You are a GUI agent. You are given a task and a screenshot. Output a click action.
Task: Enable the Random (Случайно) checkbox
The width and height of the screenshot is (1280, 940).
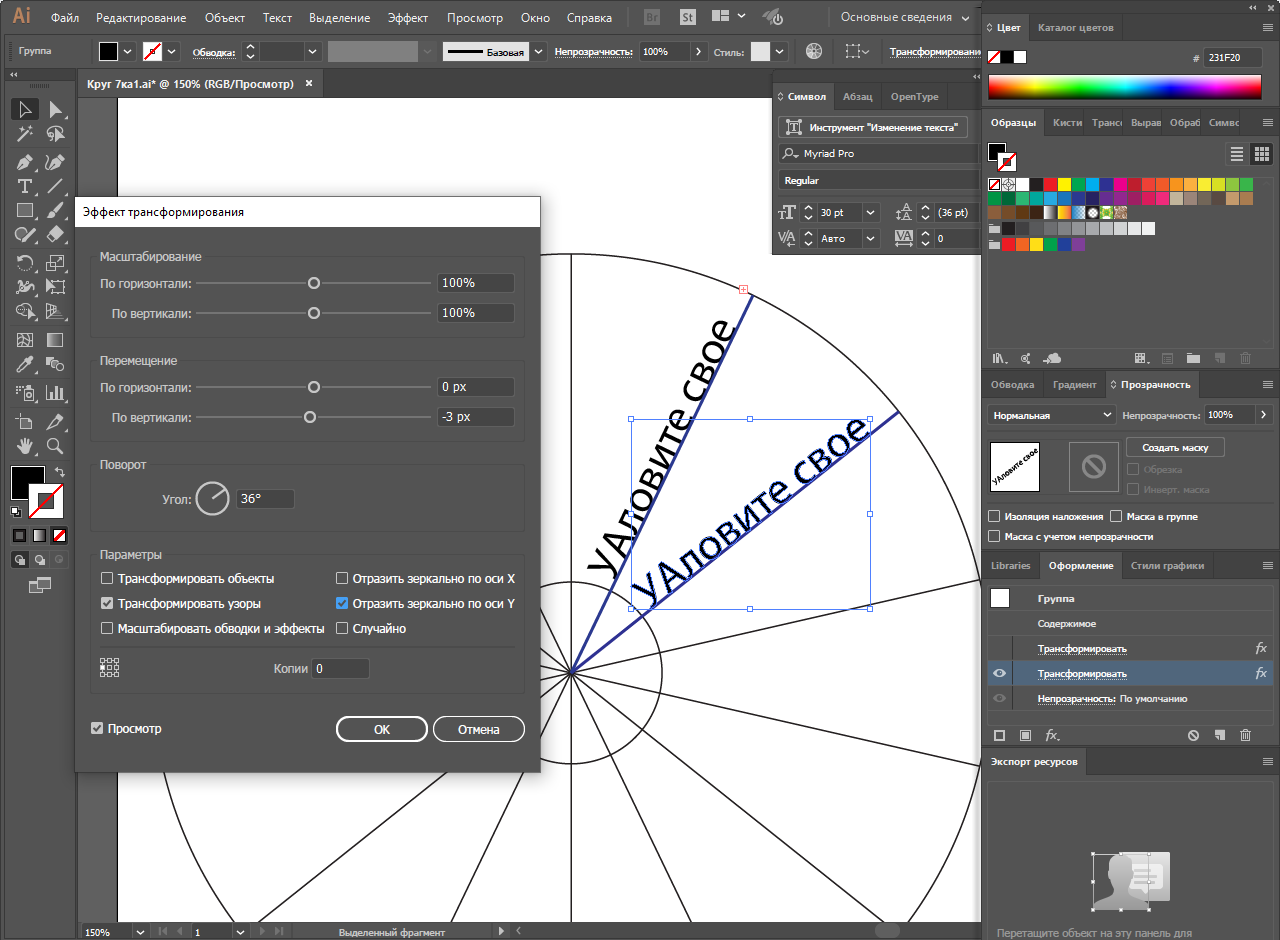pyautogui.click(x=342, y=628)
